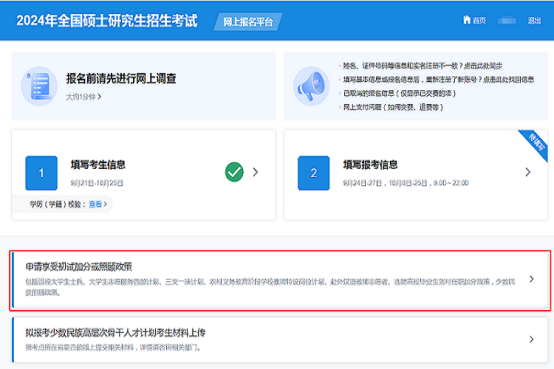Open the 已取消的报名信息 link

click(x=399, y=93)
